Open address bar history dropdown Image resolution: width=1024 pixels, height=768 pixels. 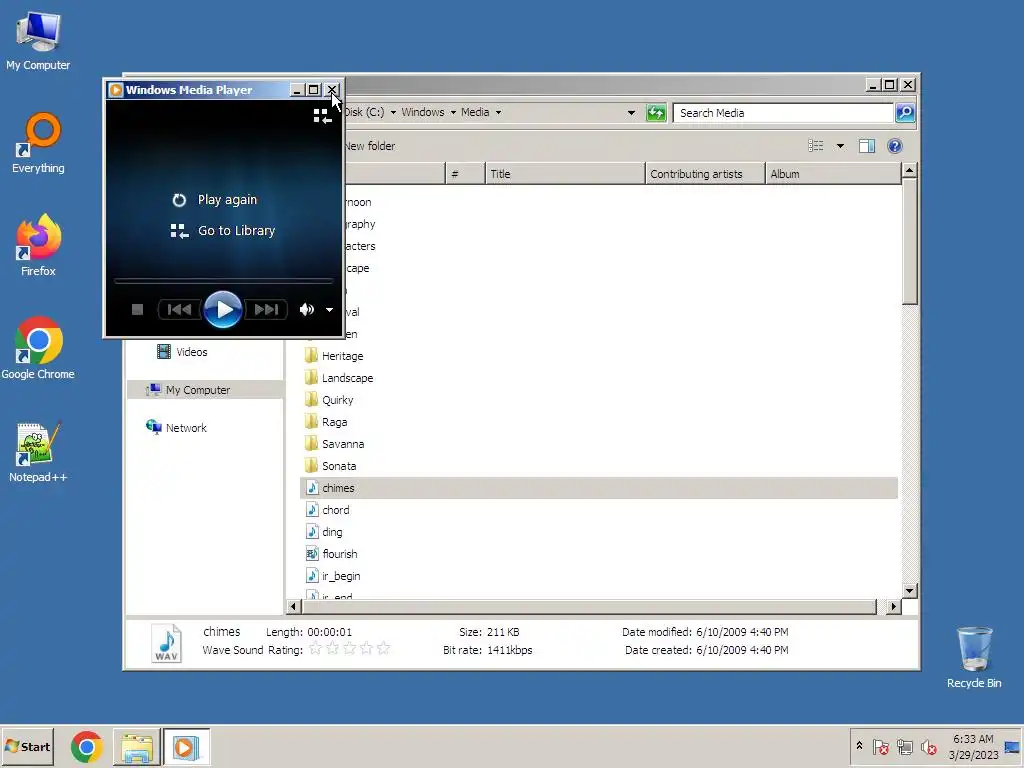pos(631,113)
